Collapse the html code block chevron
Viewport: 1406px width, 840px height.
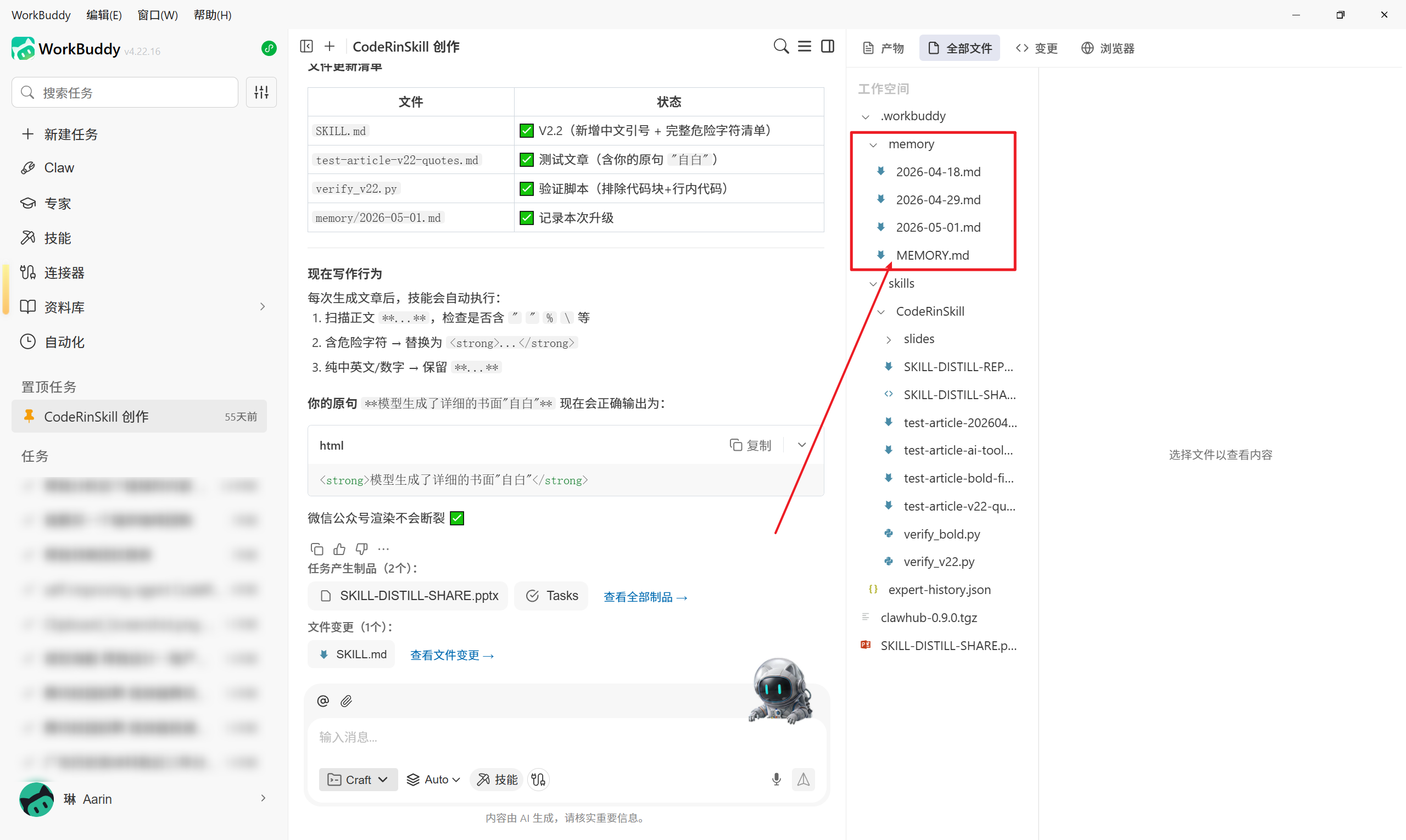tap(802, 445)
